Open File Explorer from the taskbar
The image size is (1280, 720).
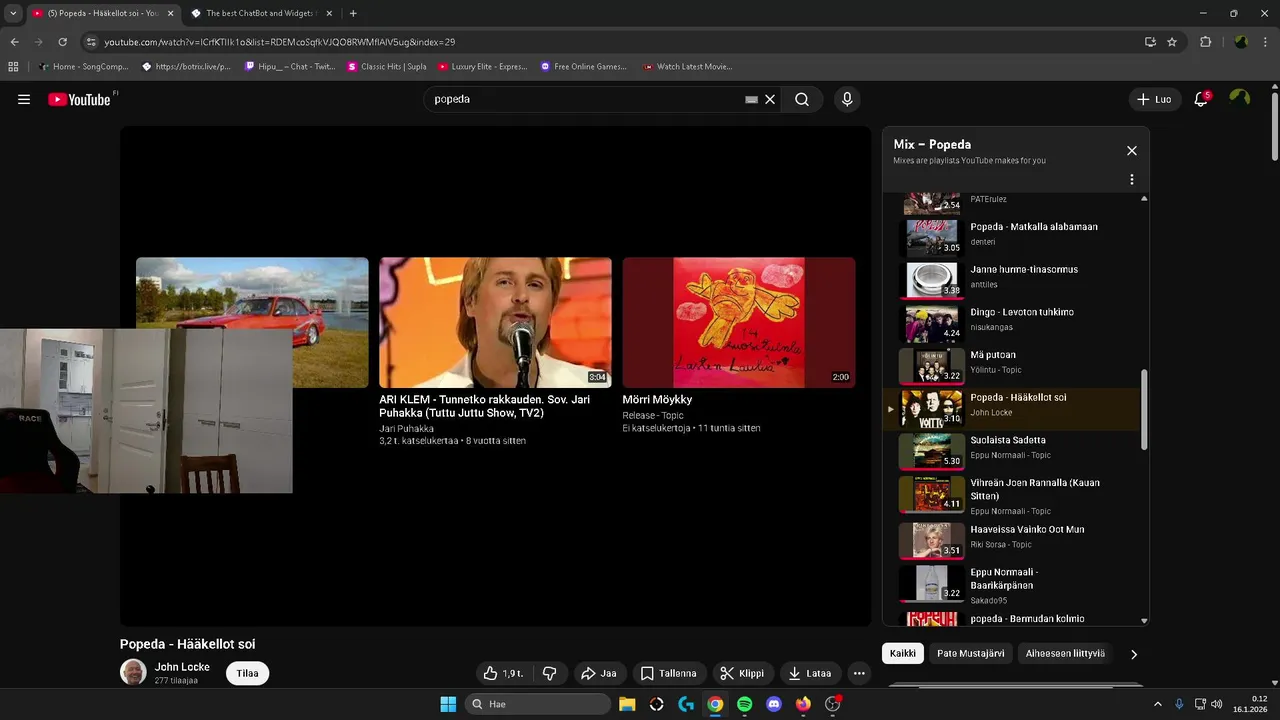[627, 704]
